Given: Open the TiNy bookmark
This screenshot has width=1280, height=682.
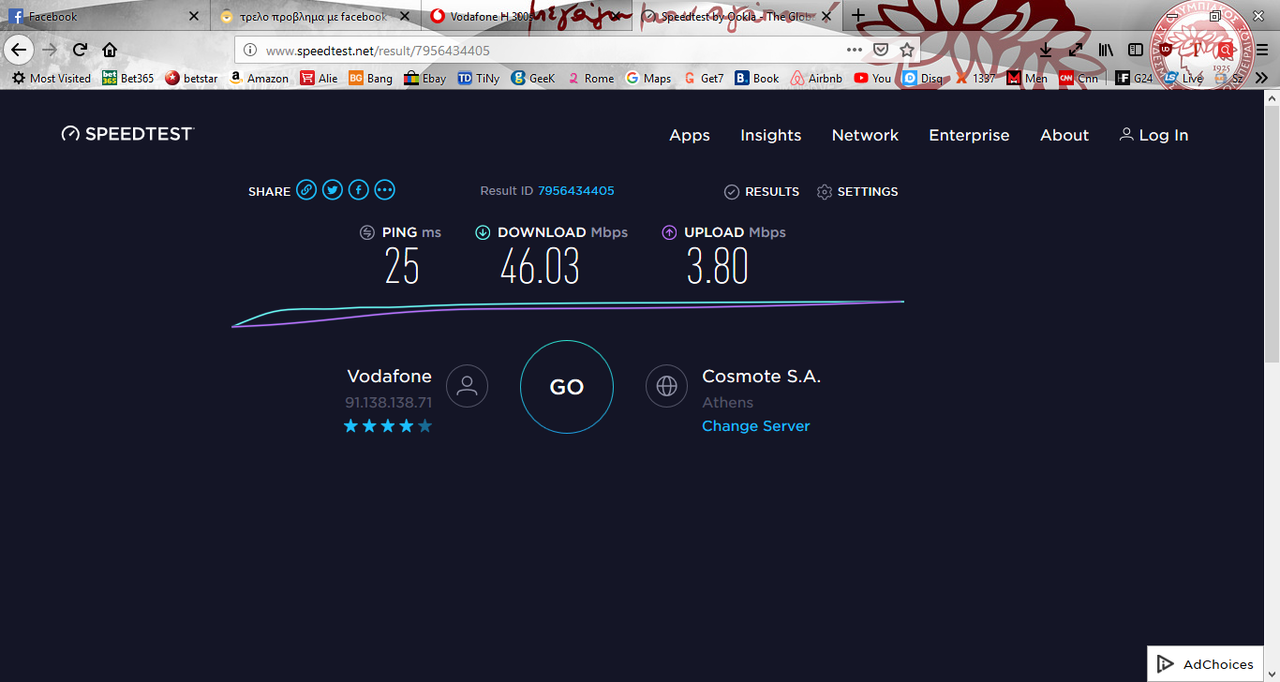Looking at the screenshot, I should [x=479, y=78].
